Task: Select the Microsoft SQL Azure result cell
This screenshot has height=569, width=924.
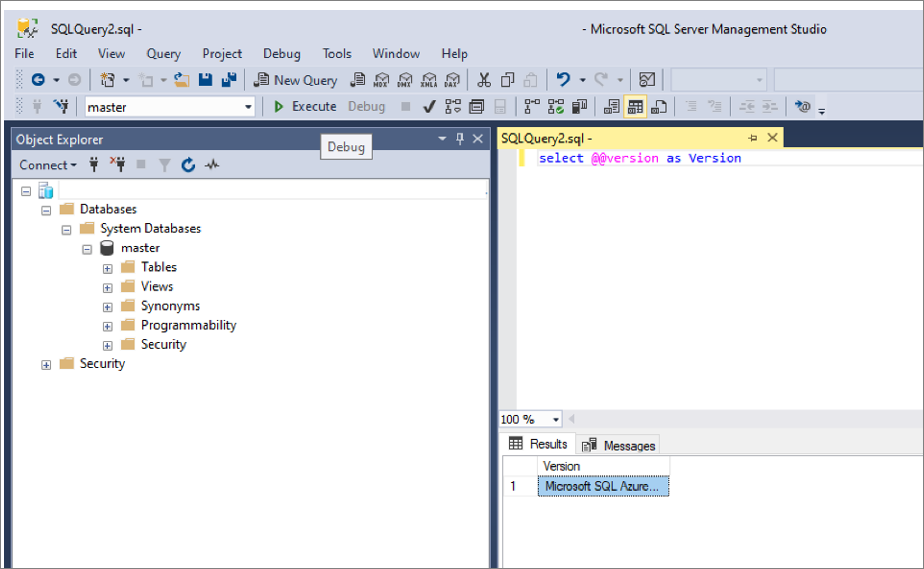Action: click(603, 486)
